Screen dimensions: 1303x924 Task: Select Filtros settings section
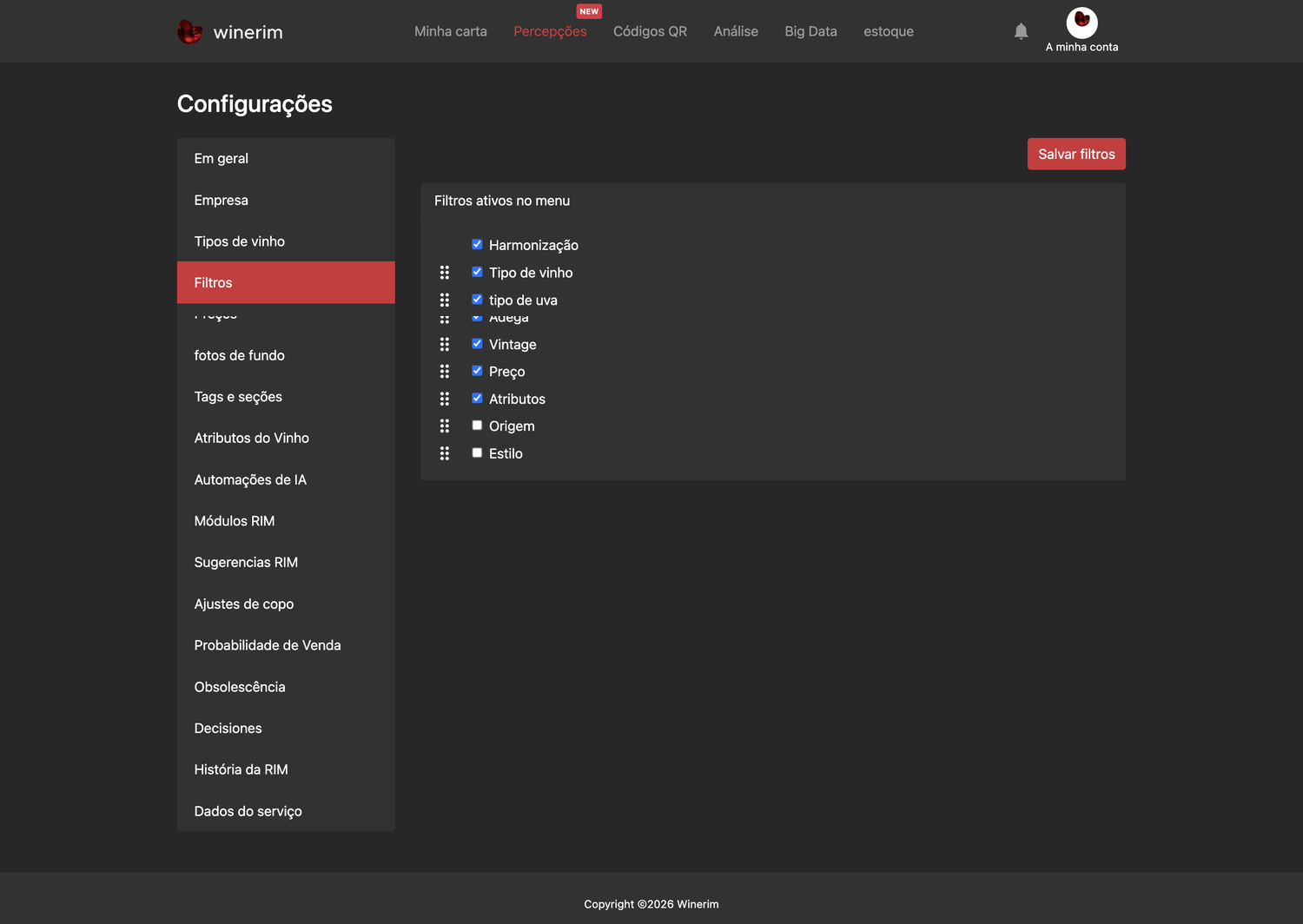[286, 282]
